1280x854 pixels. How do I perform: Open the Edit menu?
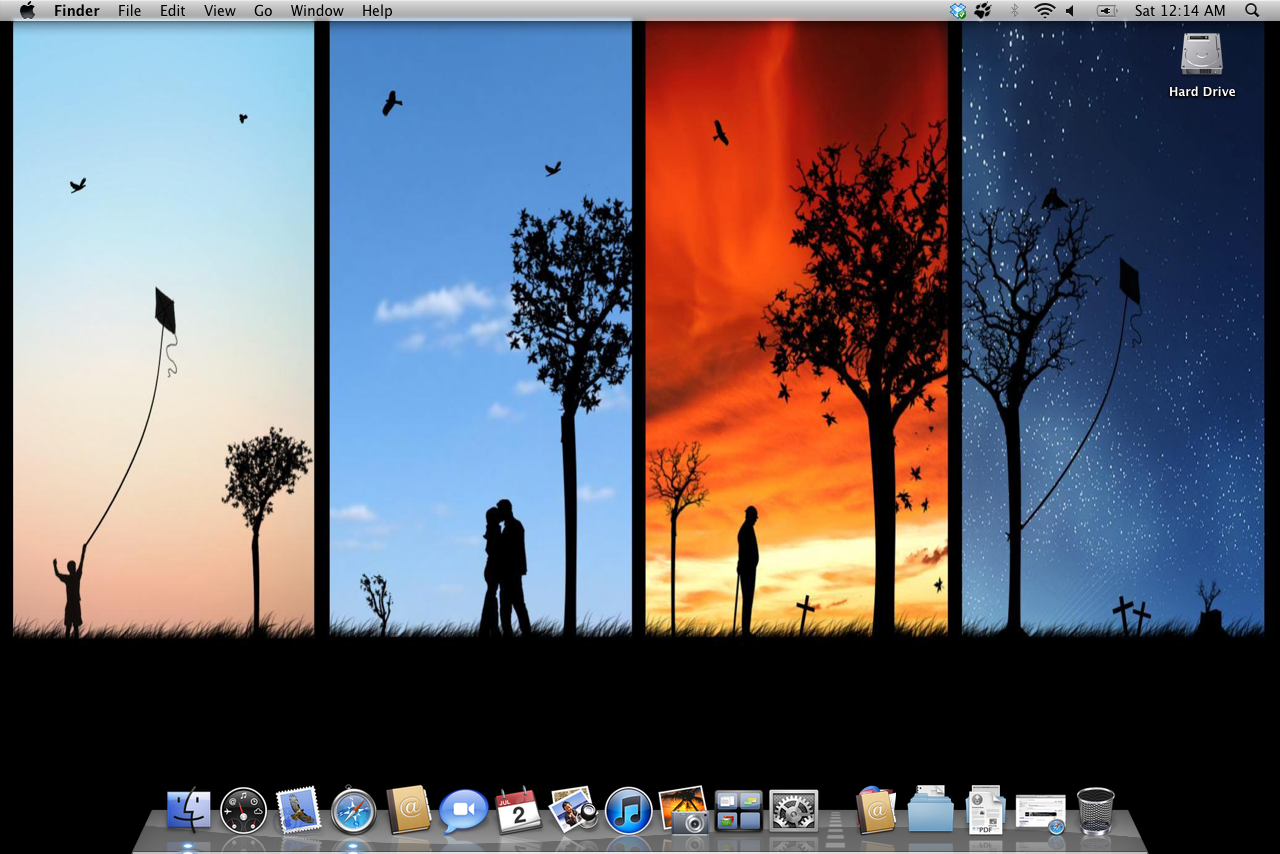pyautogui.click(x=173, y=11)
